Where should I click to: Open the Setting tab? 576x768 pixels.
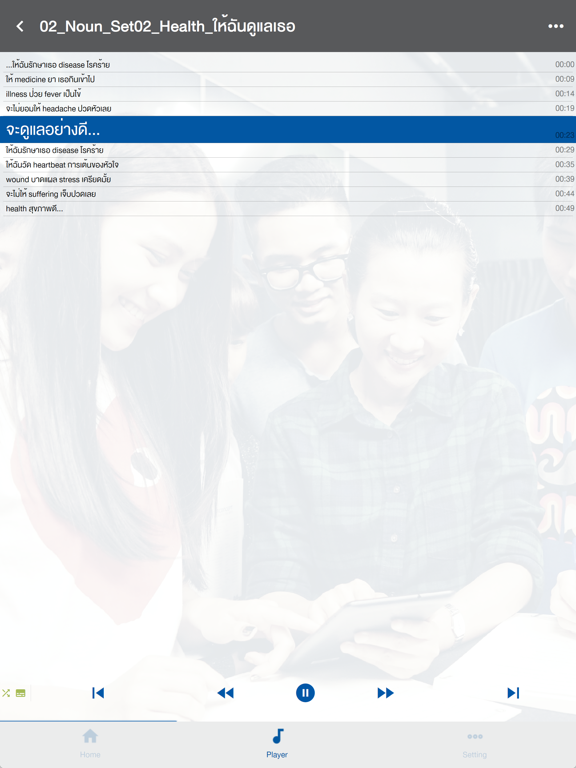click(x=475, y=744)
